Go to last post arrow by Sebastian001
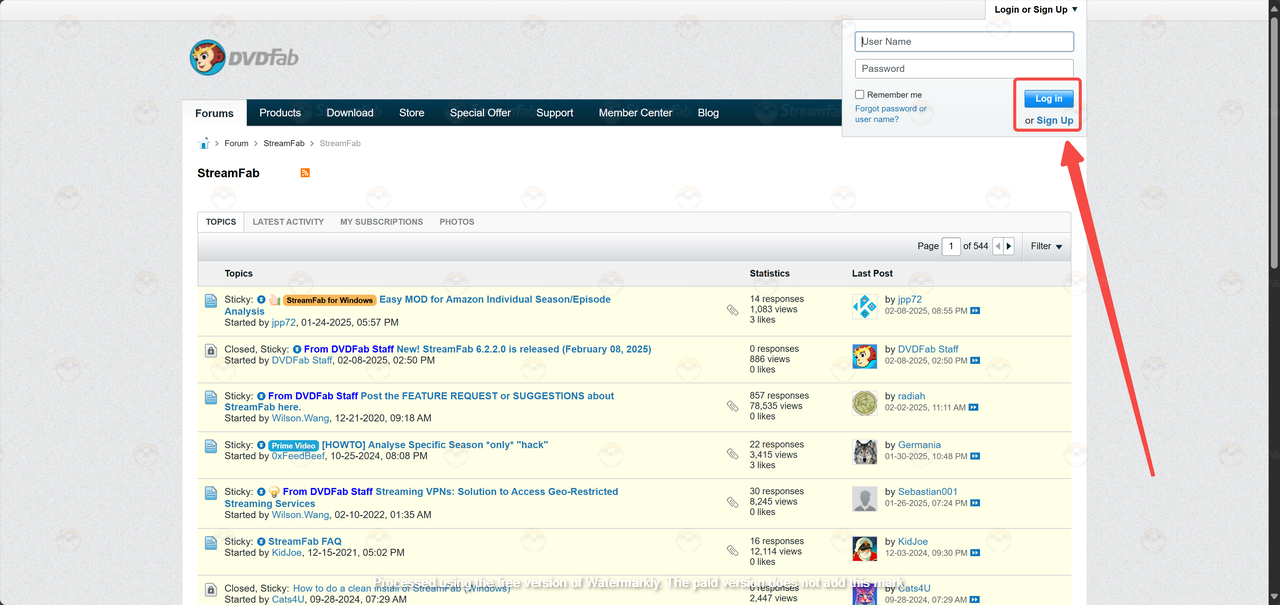Image resolution: width=1280 pixels, height=605 pixels. click(973, 504)
